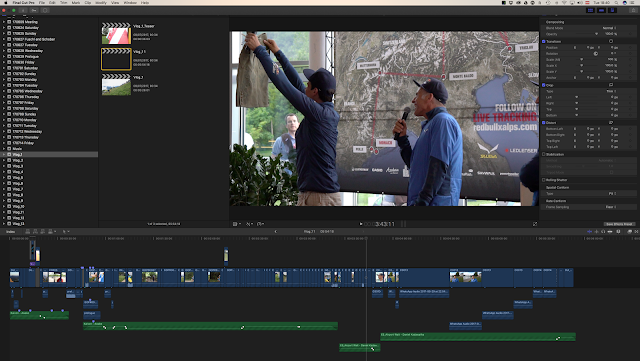The height and width of the screenshot is (361, 640).
Task: Open Spotlight search in menu bar
Action: pyautogui.click(x=616, y=2)
